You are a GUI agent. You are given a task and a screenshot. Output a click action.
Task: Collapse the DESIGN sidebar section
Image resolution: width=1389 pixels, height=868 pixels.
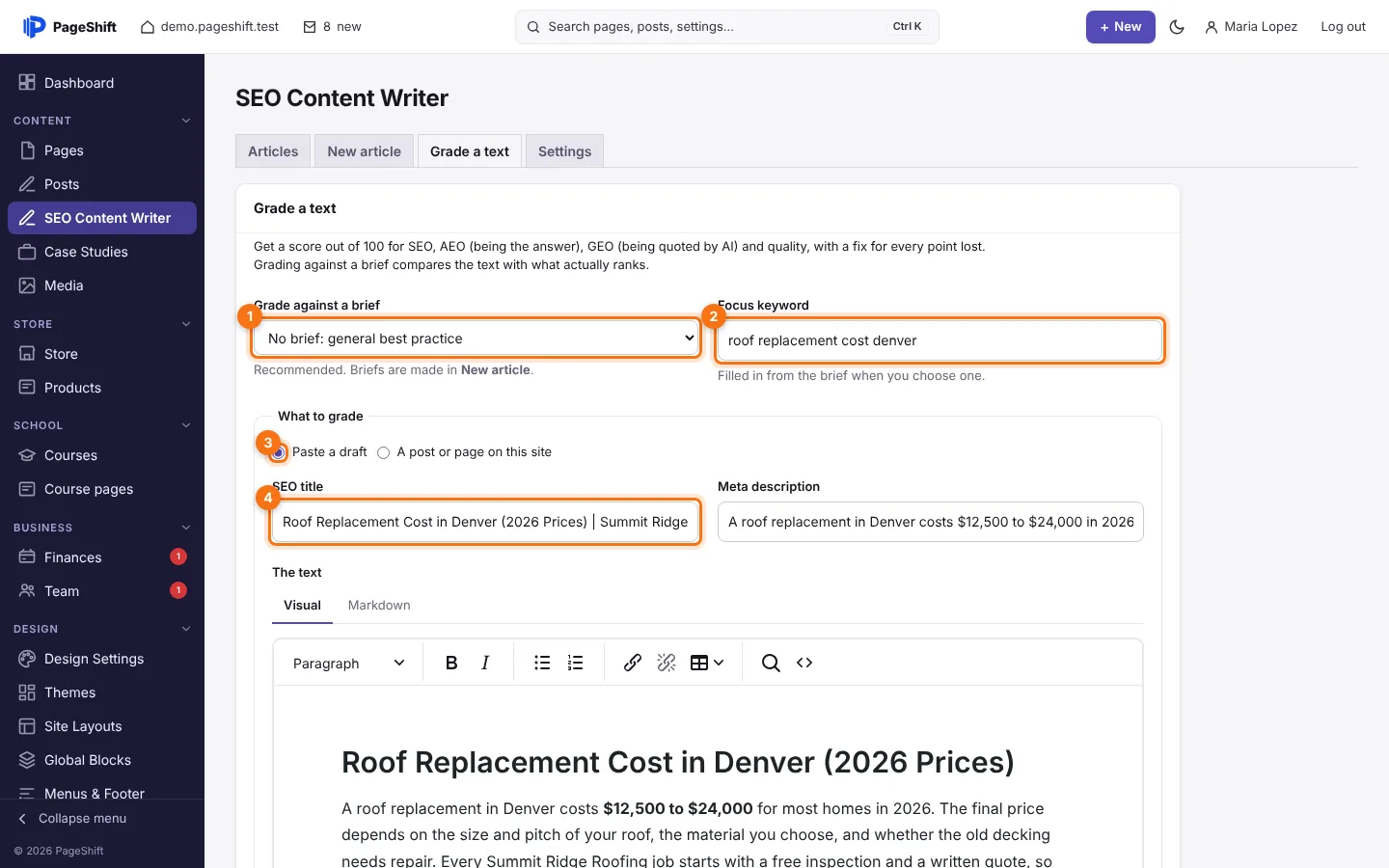(x=186, y=629)
